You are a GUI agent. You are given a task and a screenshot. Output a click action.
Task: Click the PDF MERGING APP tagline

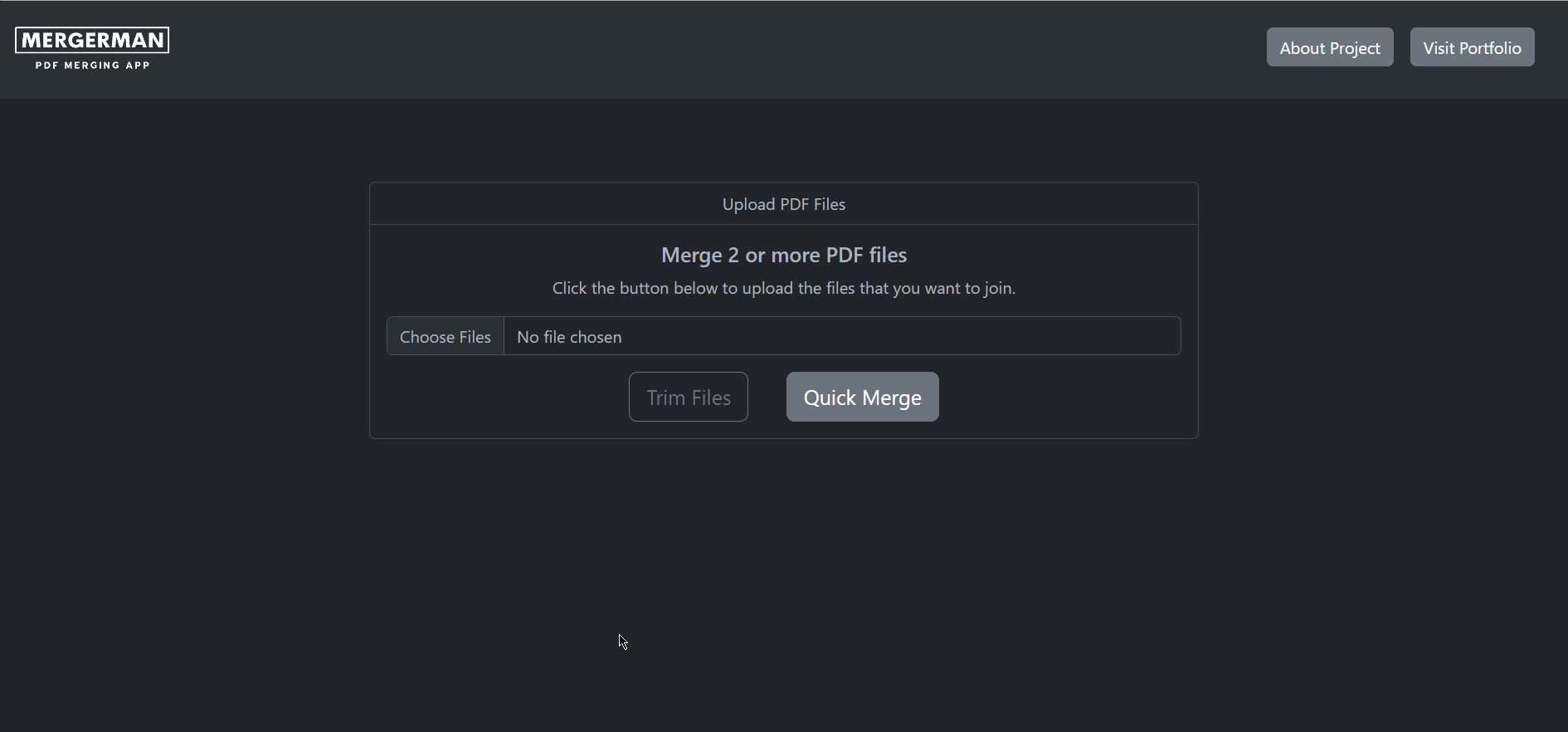click(92, 66)
